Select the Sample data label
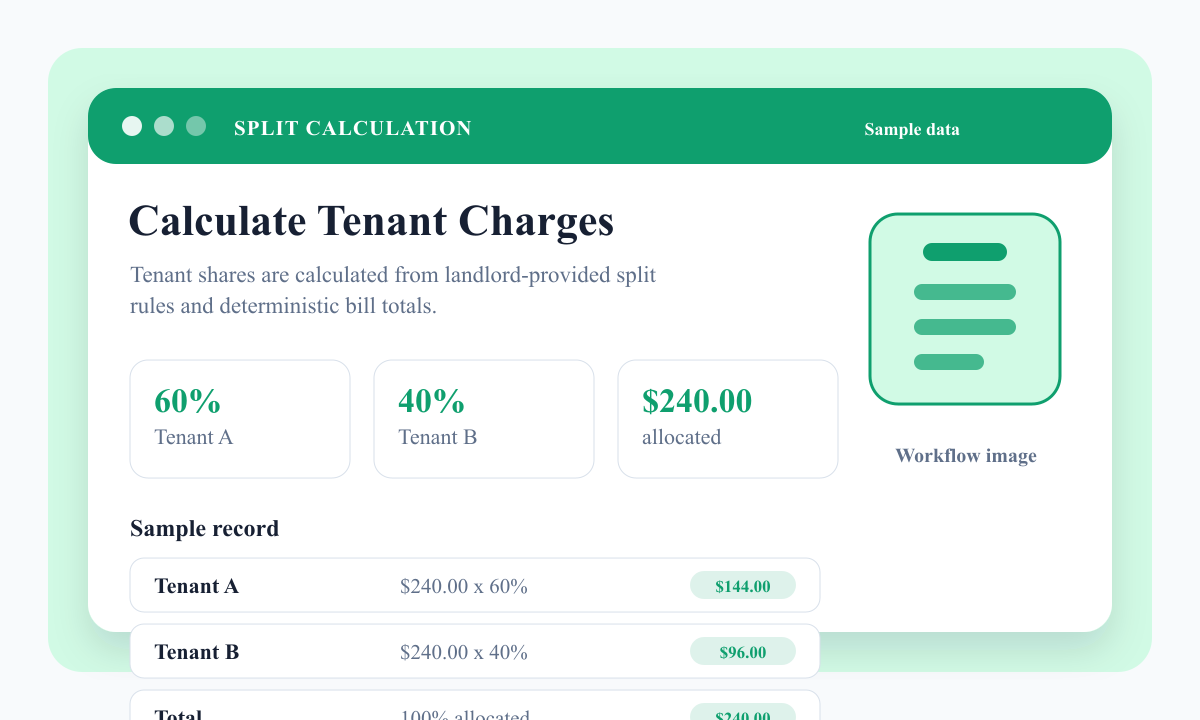The height and width of the screenshot is (720, 1200). coord(912,129)
